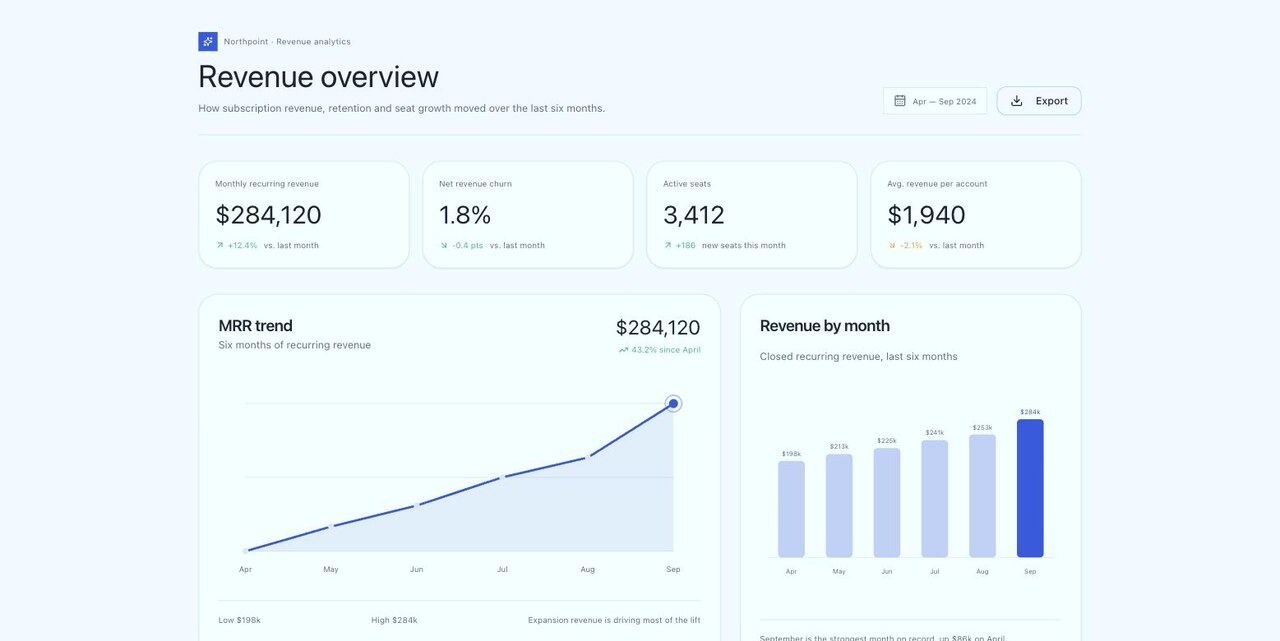Click the download icon on Export
This screenshot has height=641, width=1280.
pyautogui.click(x=1017, y=101)
